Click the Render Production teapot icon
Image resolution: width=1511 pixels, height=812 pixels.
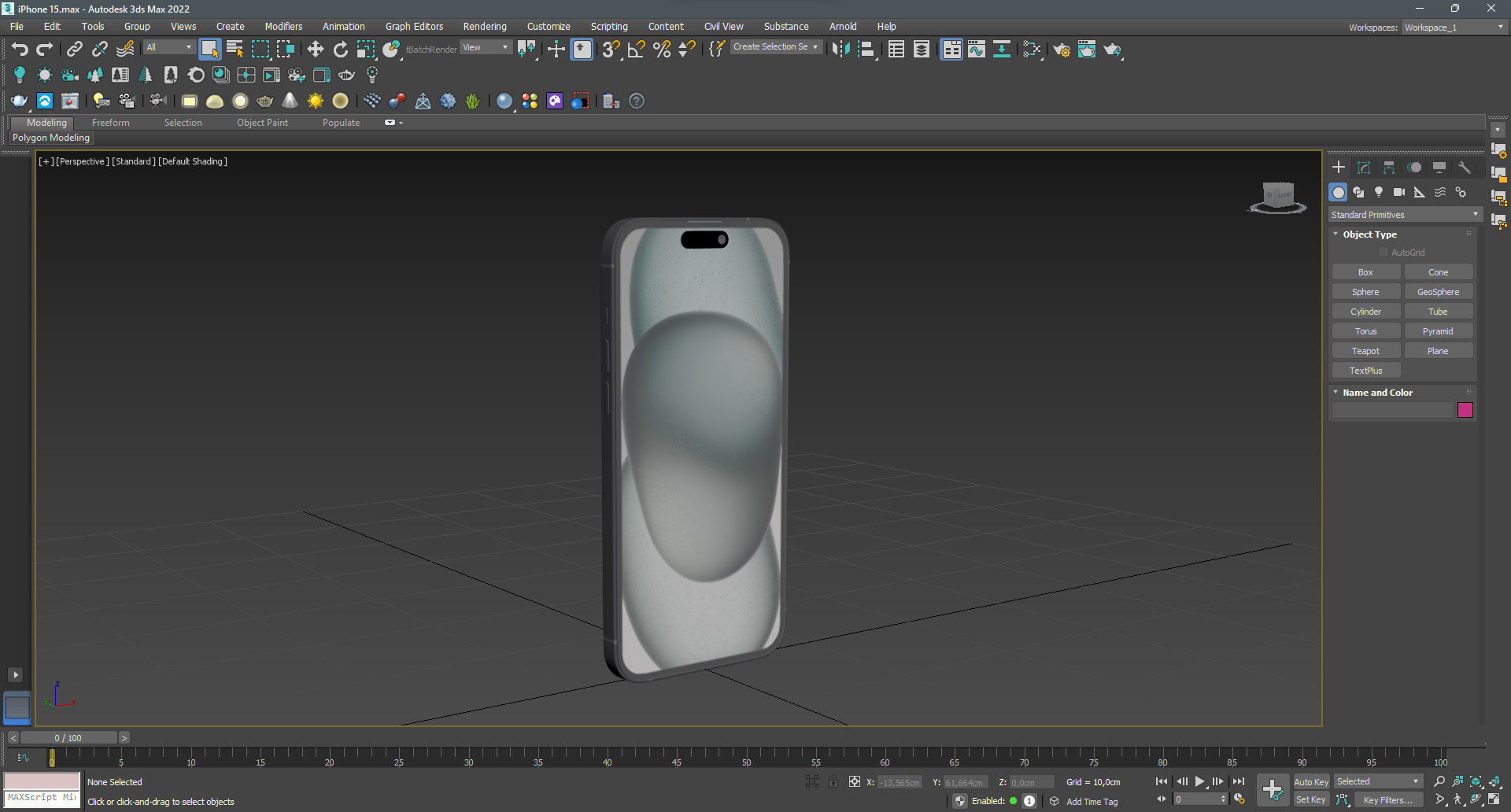click(1112, 50)
